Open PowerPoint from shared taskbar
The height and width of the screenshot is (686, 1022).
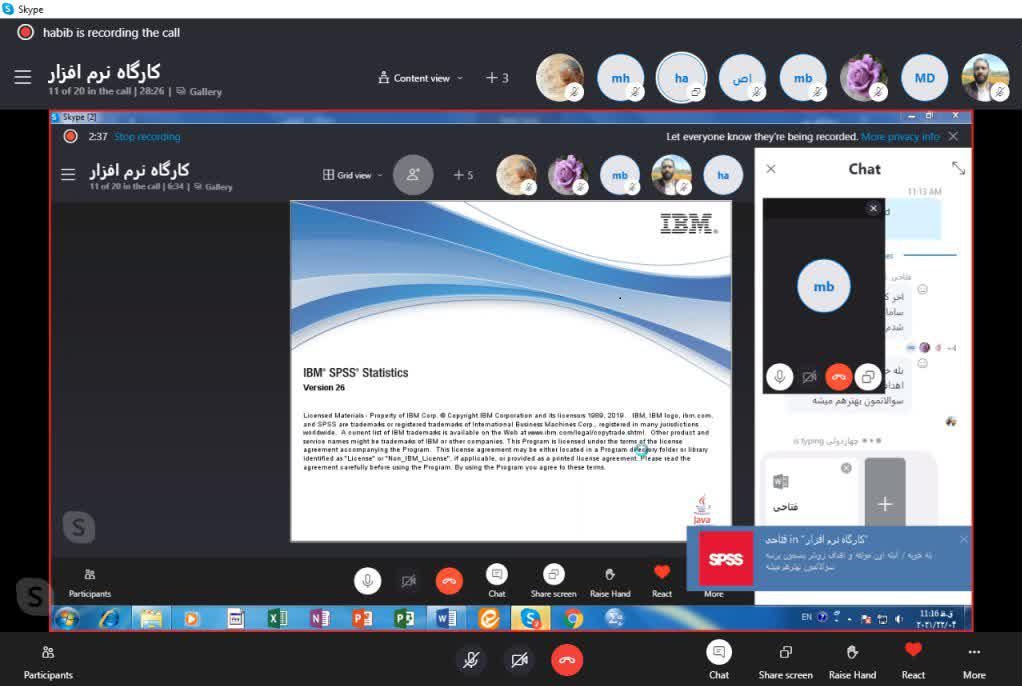361,618
